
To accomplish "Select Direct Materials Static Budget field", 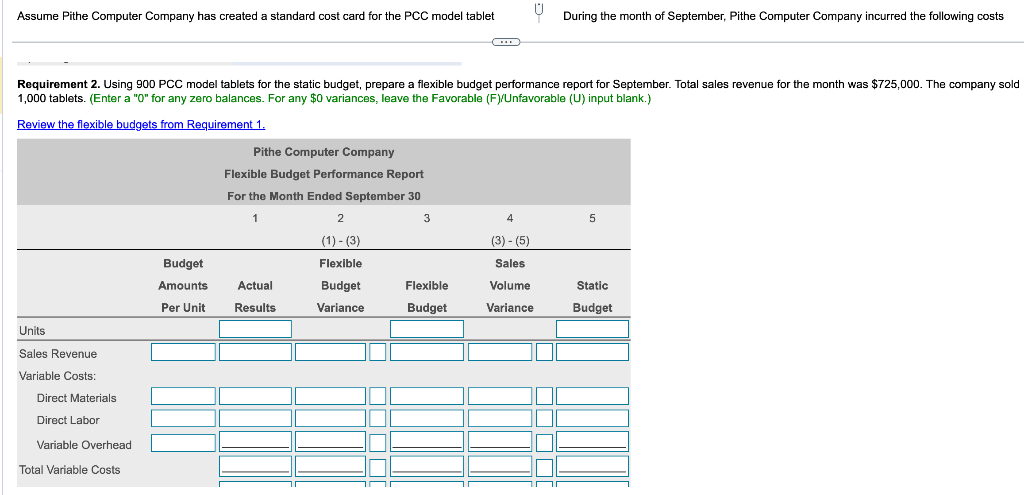I will pyautogui.click(x=592, y=396).
